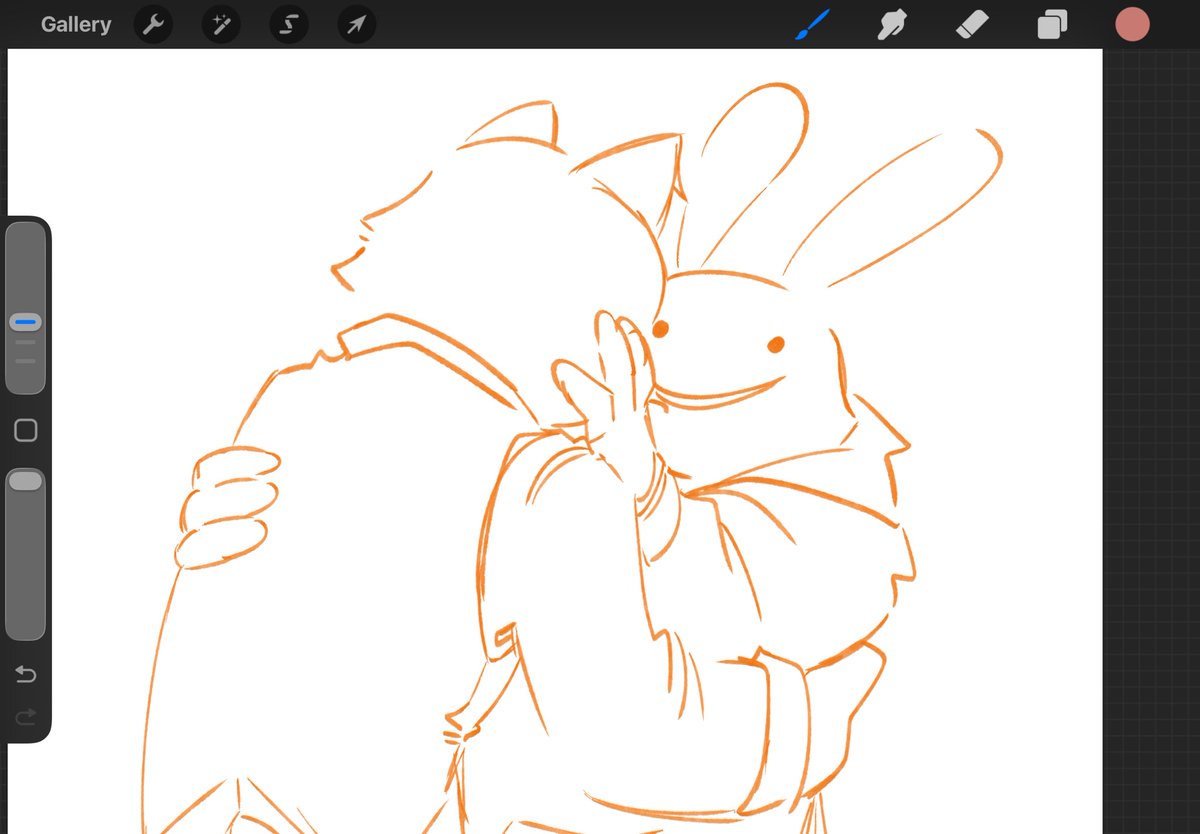Activate the Selection tool
The width and height of the screenshot is (1200, 834).
click(x=289, y=24)
